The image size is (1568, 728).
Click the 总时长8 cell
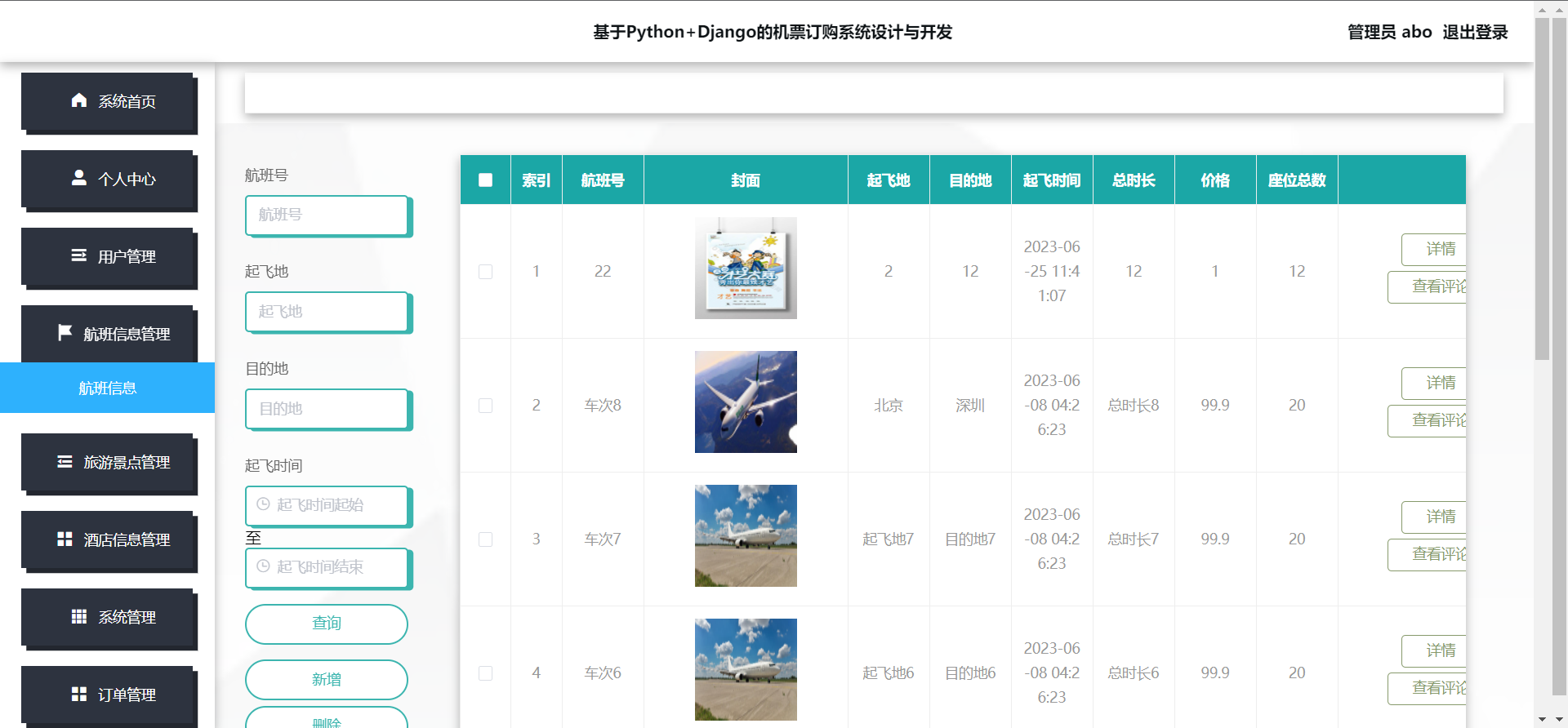tap(1134, 406)
